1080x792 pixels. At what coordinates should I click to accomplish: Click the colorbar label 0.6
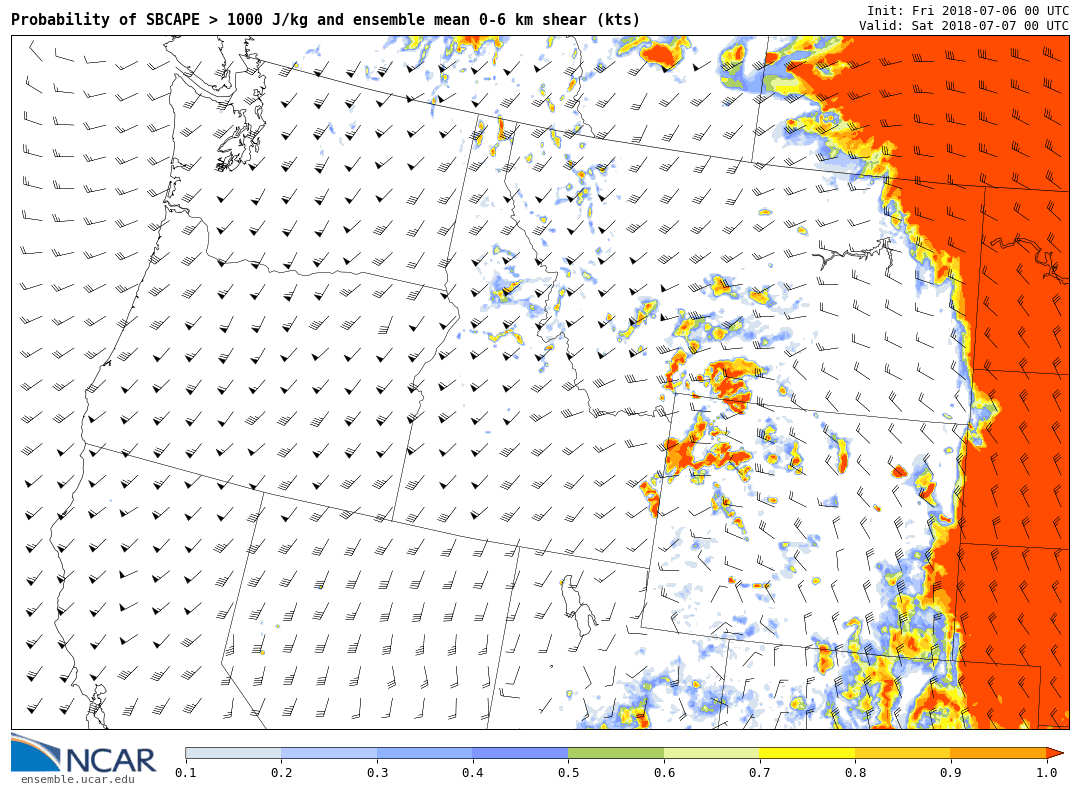pyautogui.click(x=664, y=773)
